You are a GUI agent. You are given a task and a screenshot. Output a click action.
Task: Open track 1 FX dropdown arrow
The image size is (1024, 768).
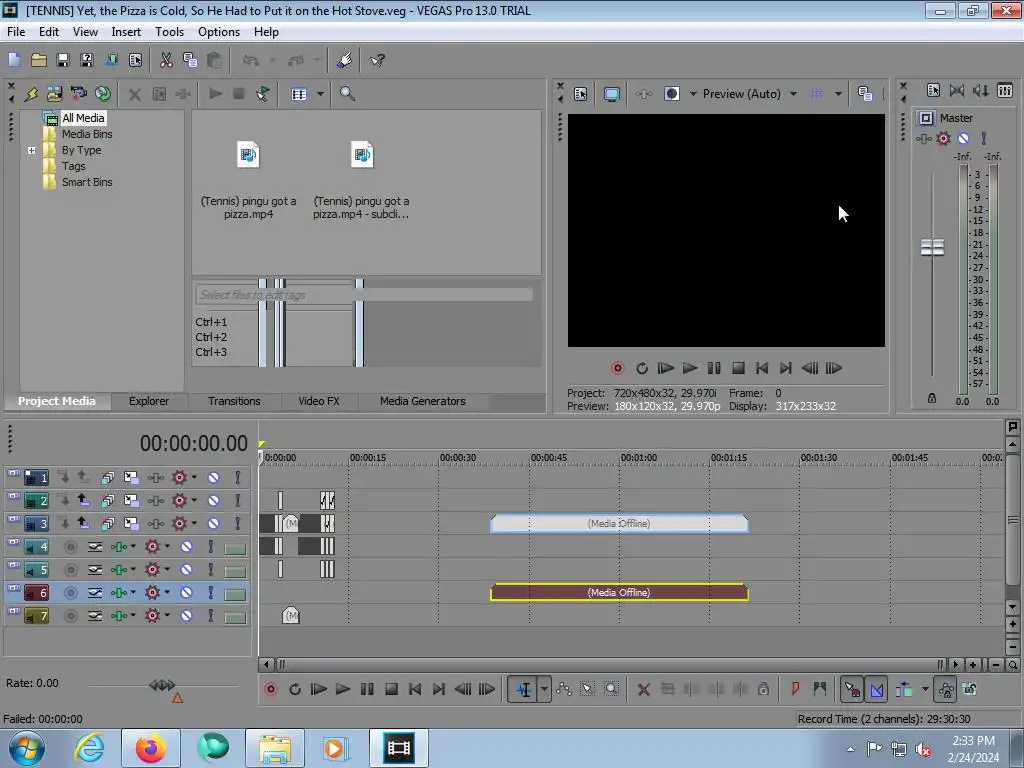coord(194,477)
